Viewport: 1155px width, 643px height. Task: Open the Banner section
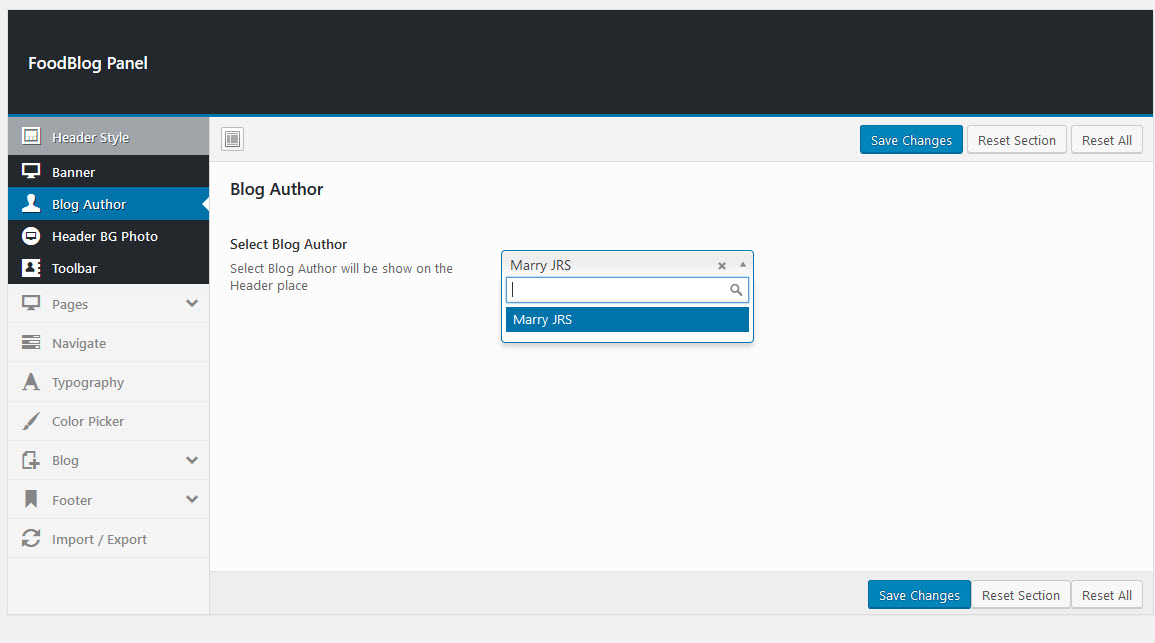(x=108, y=172)
